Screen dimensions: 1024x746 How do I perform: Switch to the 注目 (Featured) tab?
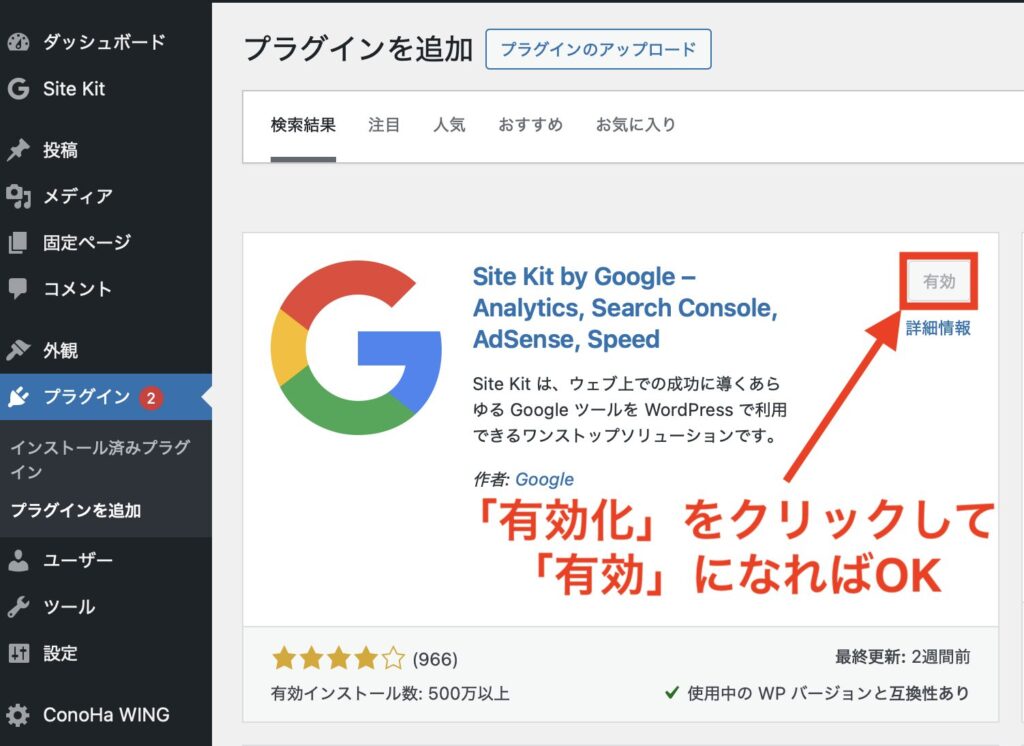click(x=384, y=125)
